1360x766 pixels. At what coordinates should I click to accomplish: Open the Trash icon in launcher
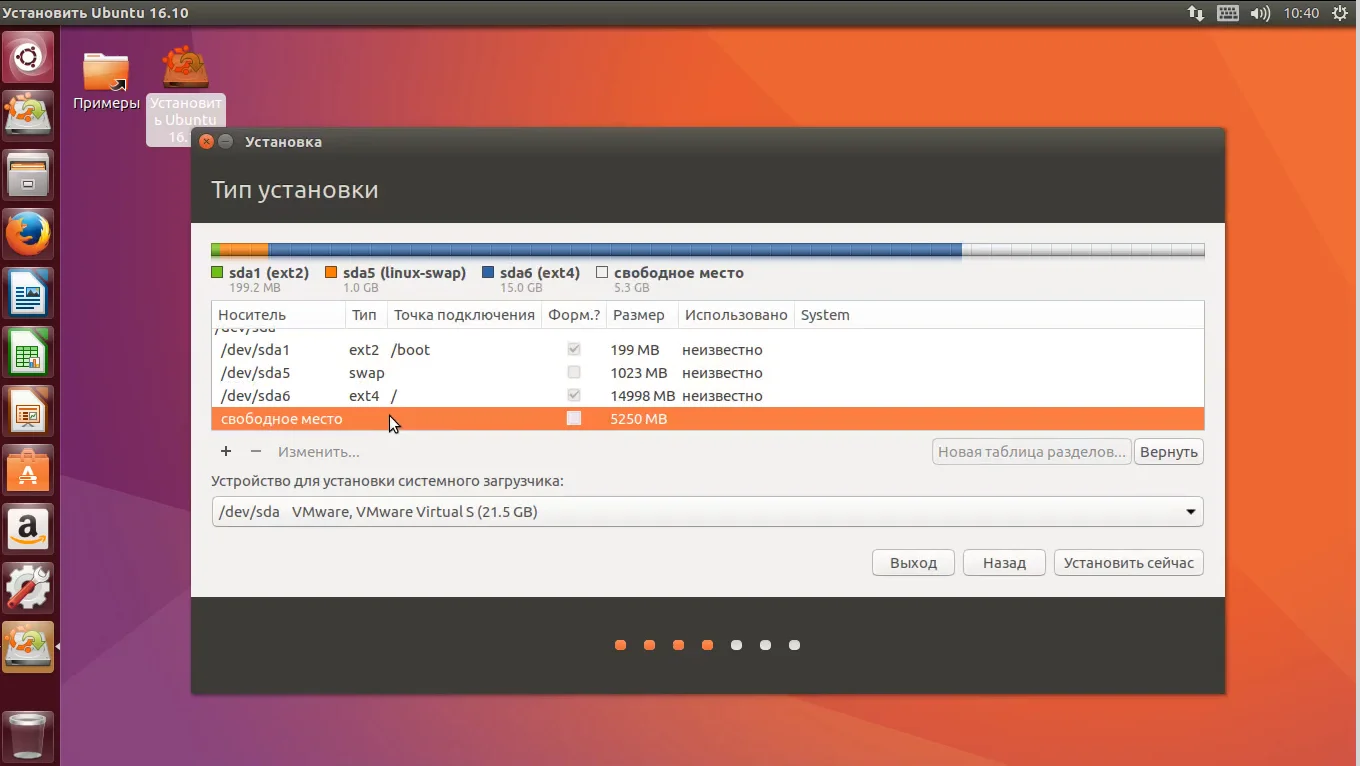coord(28,738)
